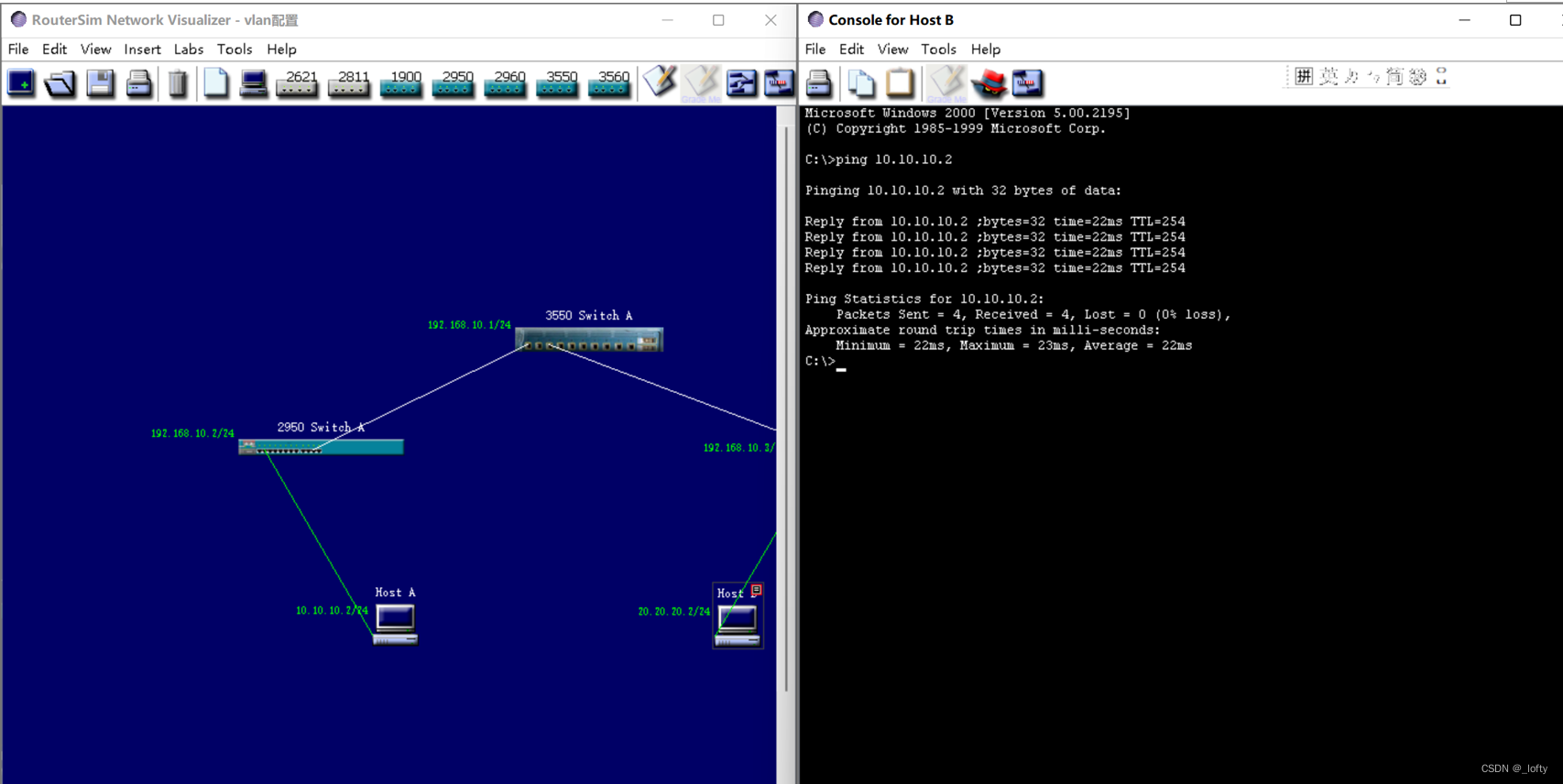
Task: Click the notepad with pencil icon
Action: (660, 82)
